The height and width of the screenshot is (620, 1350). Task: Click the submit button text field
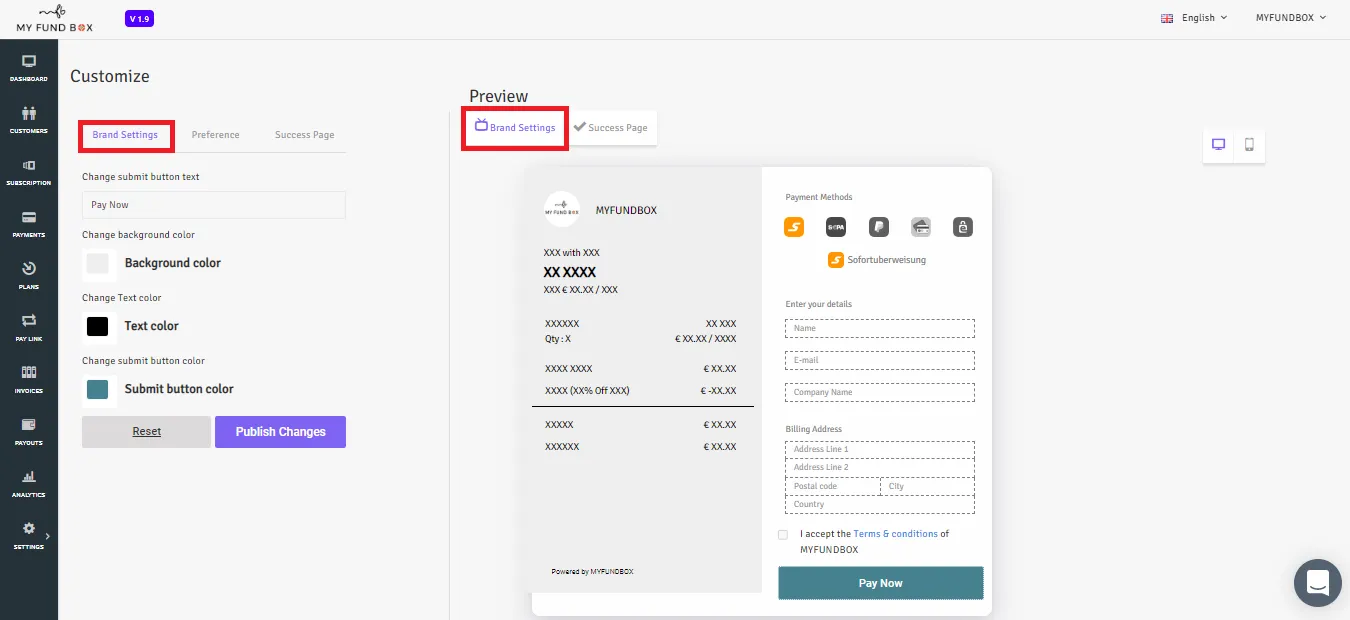214,205
